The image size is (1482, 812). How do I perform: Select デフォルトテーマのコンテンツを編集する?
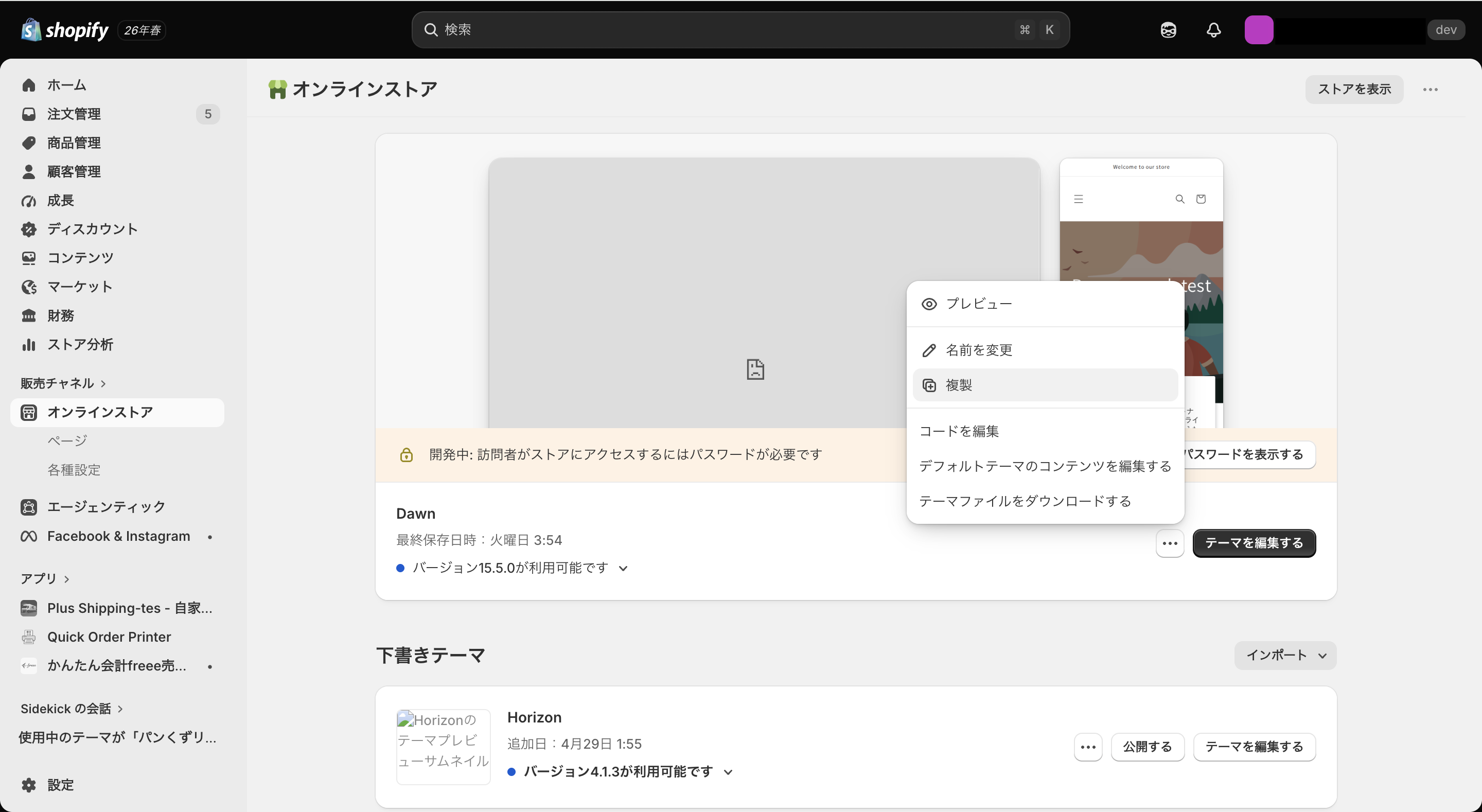1045,466
